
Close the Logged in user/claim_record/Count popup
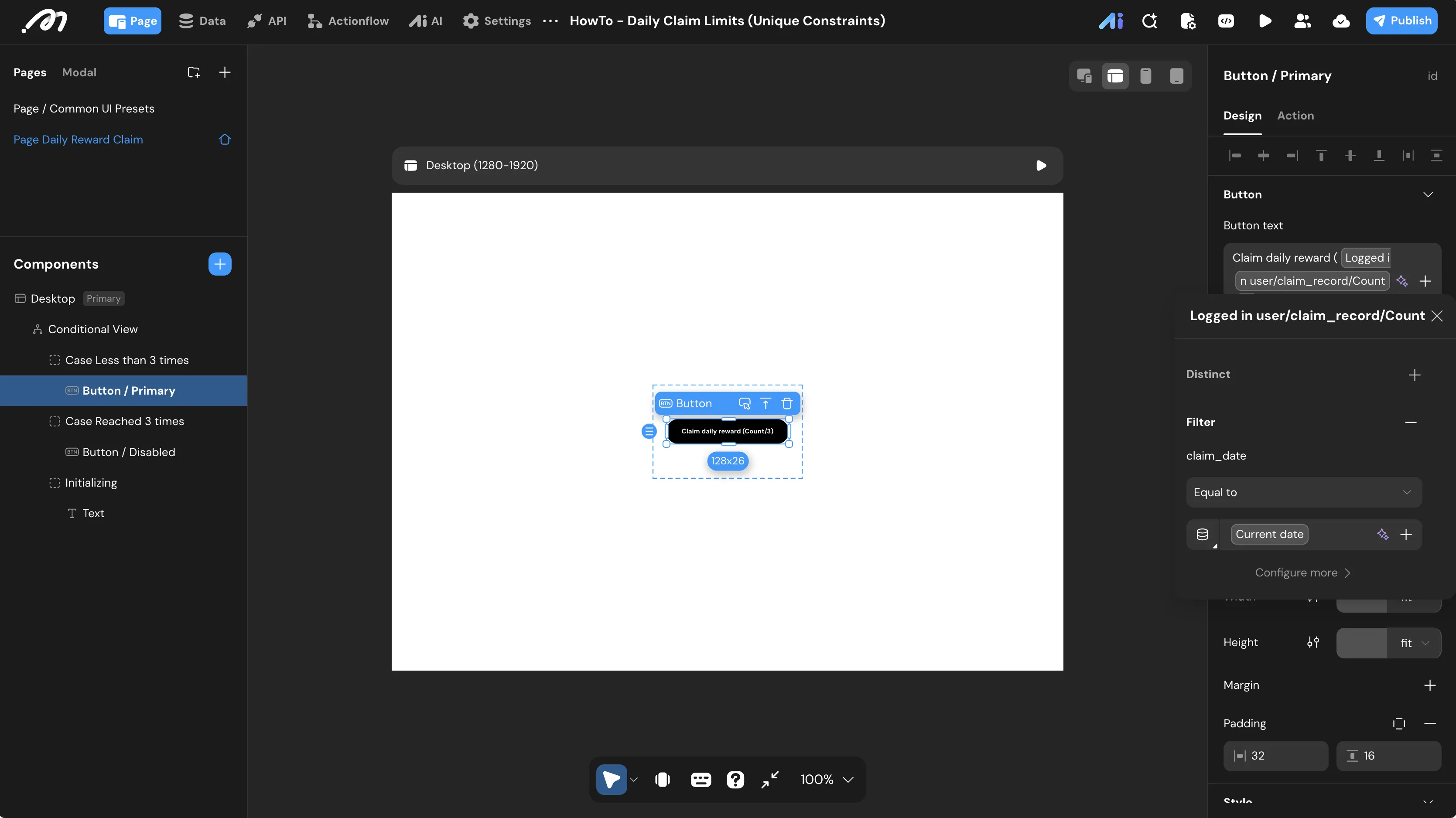1437,316
